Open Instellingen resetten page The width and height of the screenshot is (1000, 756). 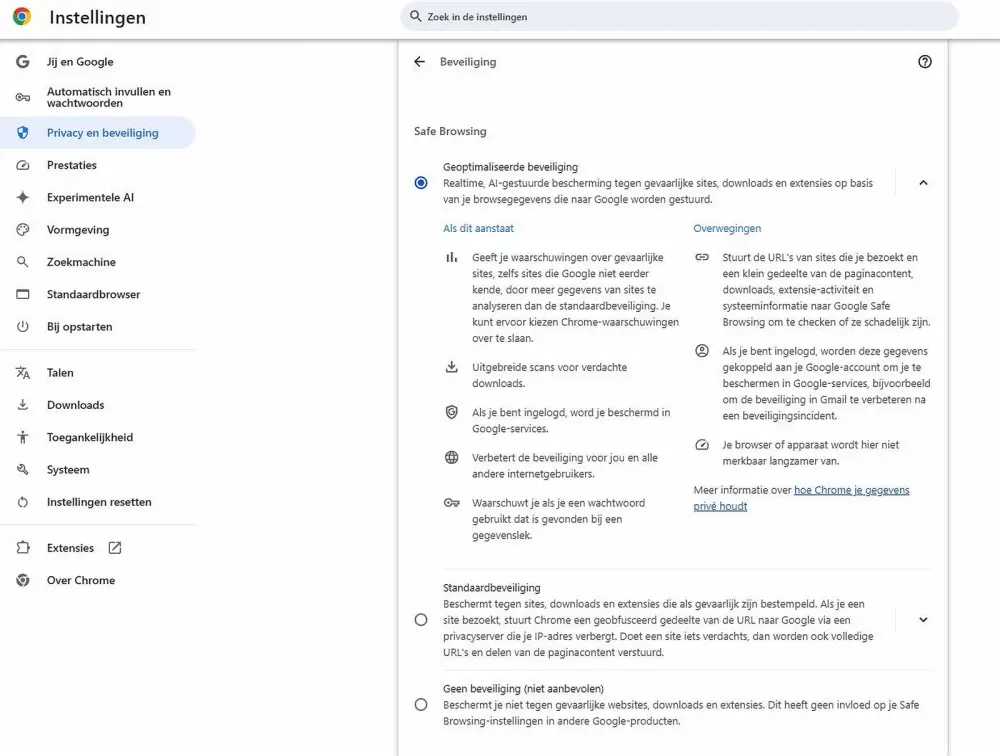[x=98, y=502]
